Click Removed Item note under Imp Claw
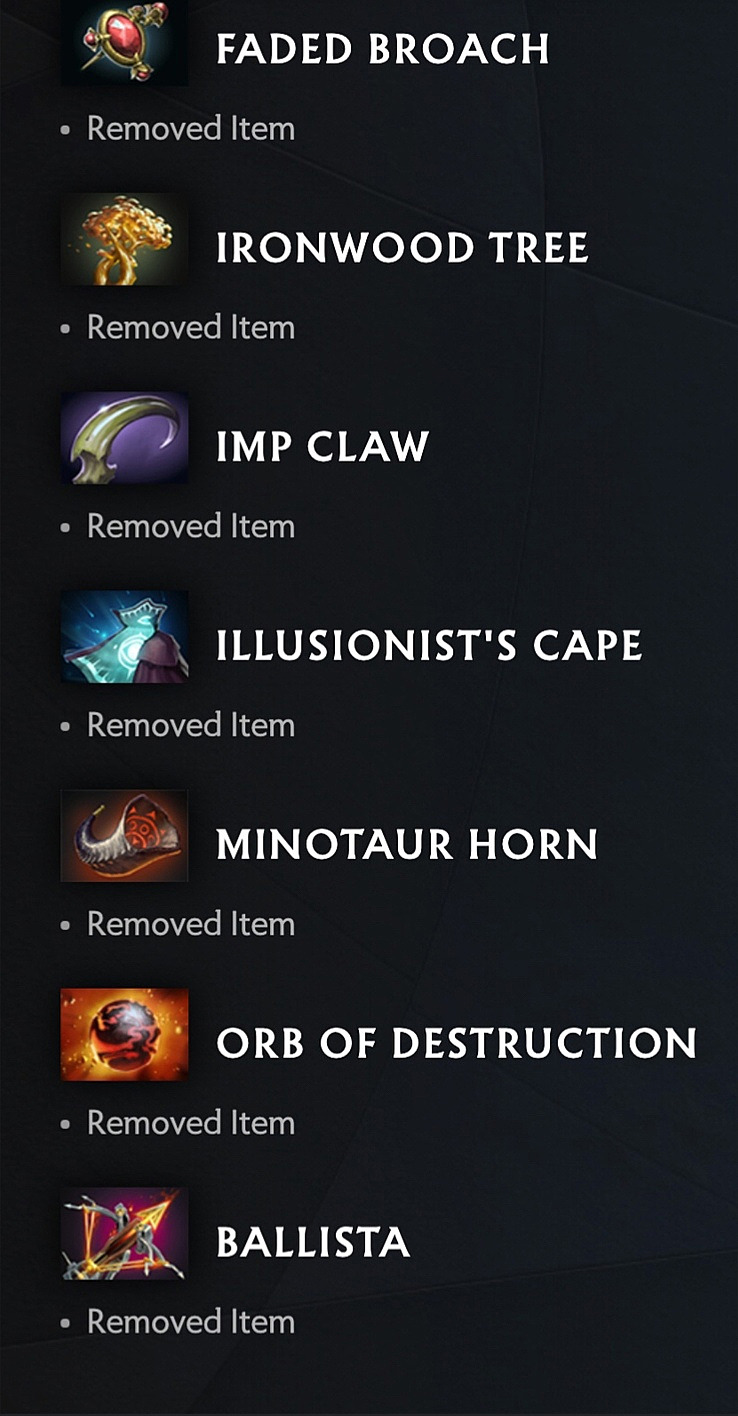Screen dimensions: 738x1416 (191, 527)
